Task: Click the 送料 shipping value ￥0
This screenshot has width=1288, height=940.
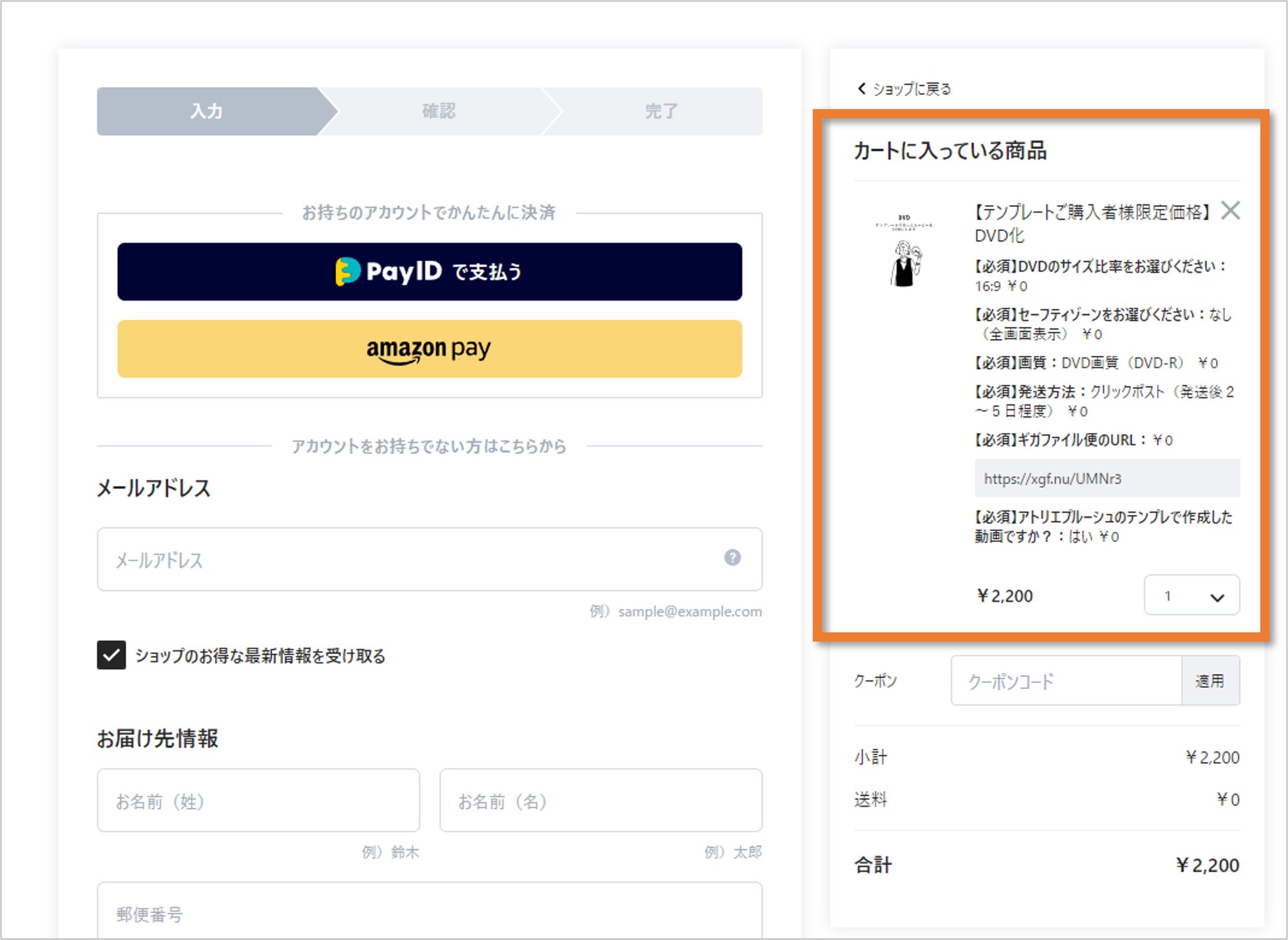Action: 1228,799
